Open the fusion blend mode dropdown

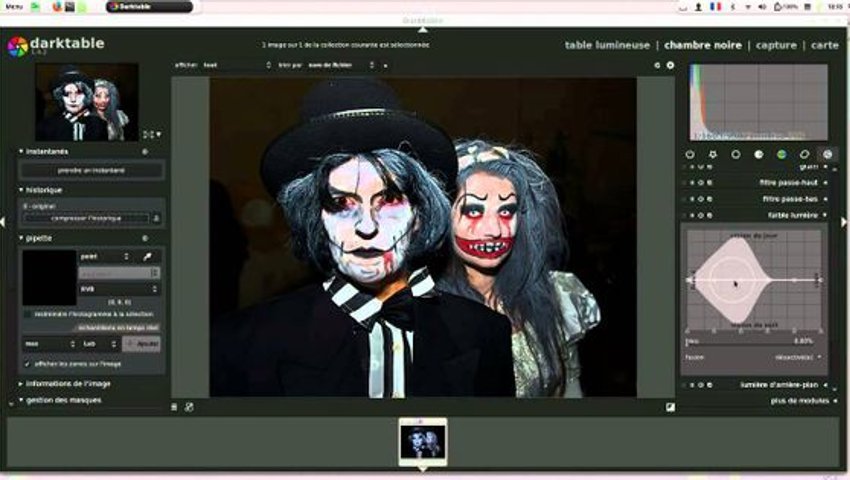pyautogui.click(x=754, y=357)
